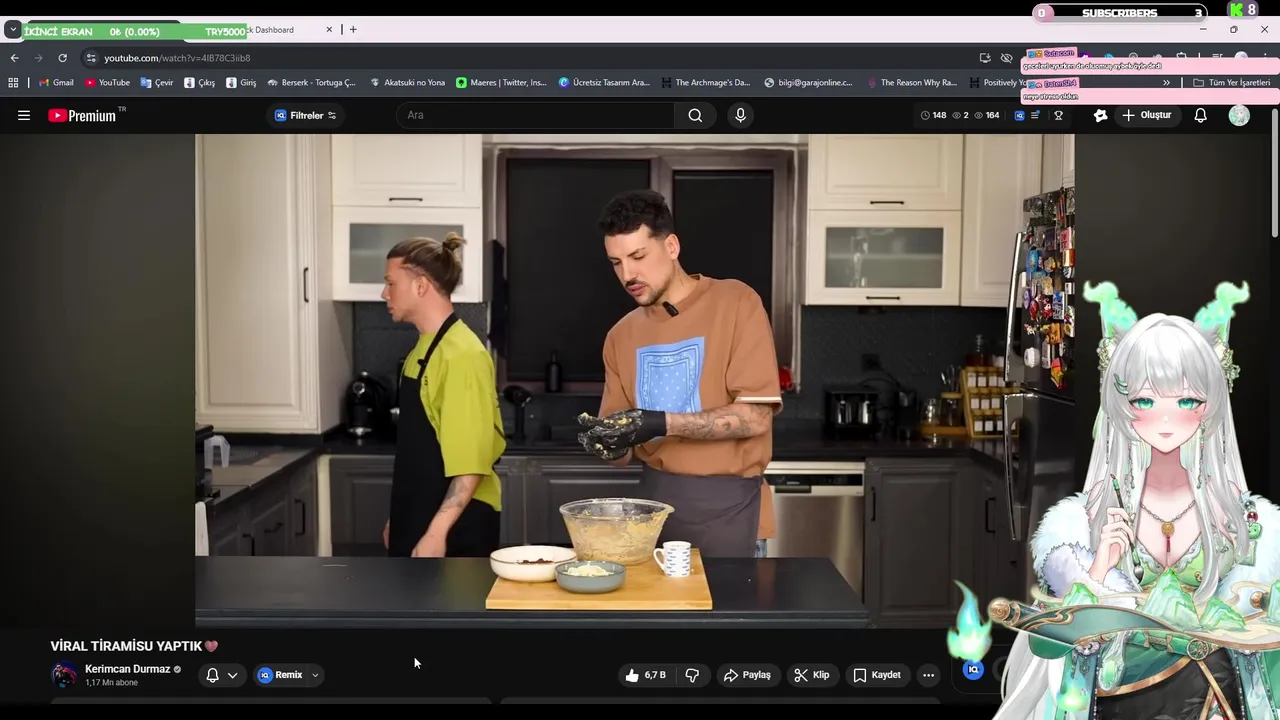Image resolution: width=1280 pixels, height=720 pixels.
Task: Open The Archmage's Da... bookmark
Action: click(705, 83)
